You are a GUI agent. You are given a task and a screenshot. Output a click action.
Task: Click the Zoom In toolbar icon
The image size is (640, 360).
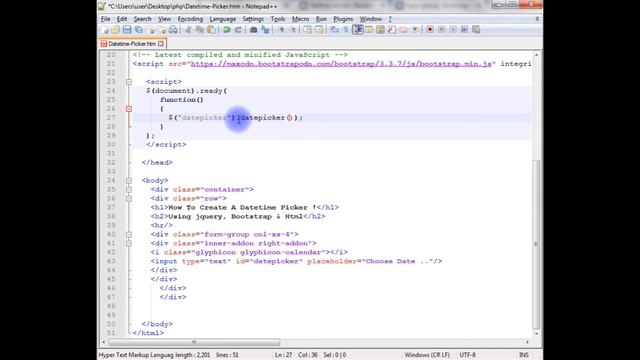[281, 29]
